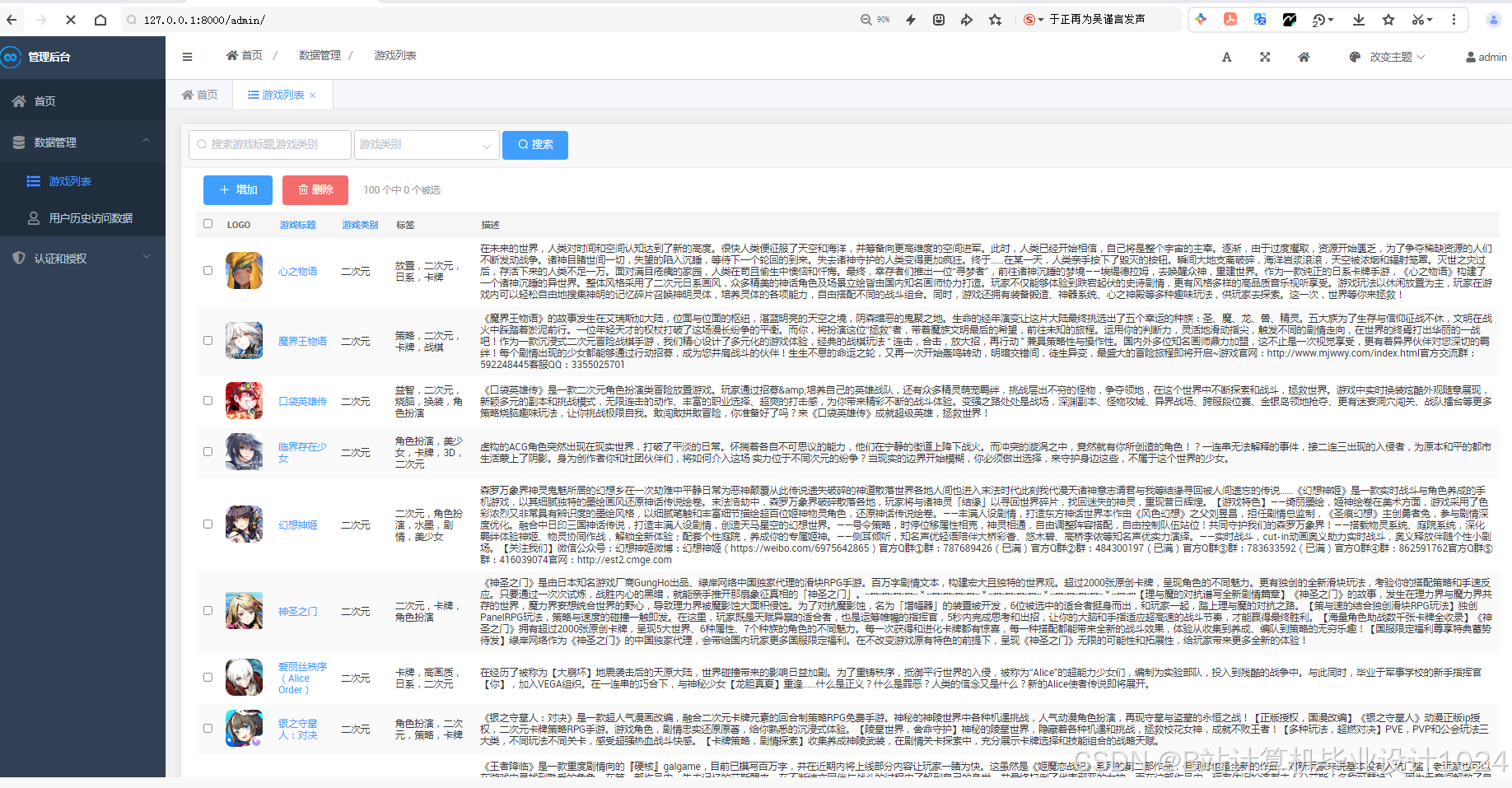
Task: Check the box for 神圣之门 row
Action: coord(208,610)
